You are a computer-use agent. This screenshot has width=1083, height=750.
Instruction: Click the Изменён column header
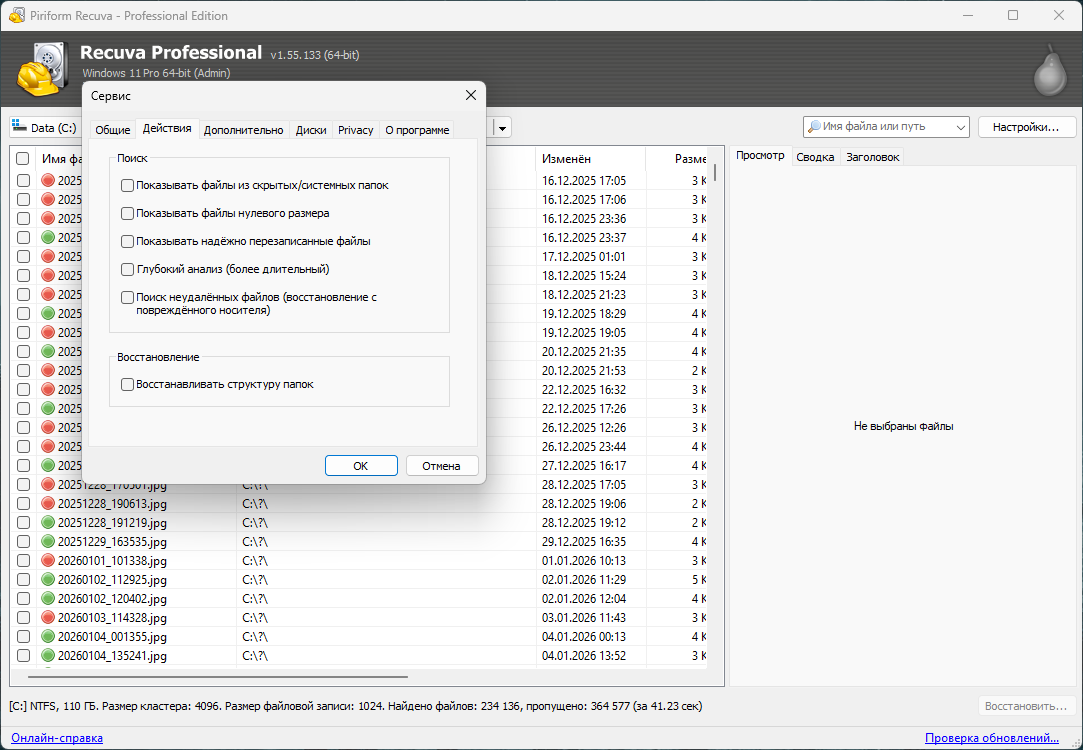[591, 159]
